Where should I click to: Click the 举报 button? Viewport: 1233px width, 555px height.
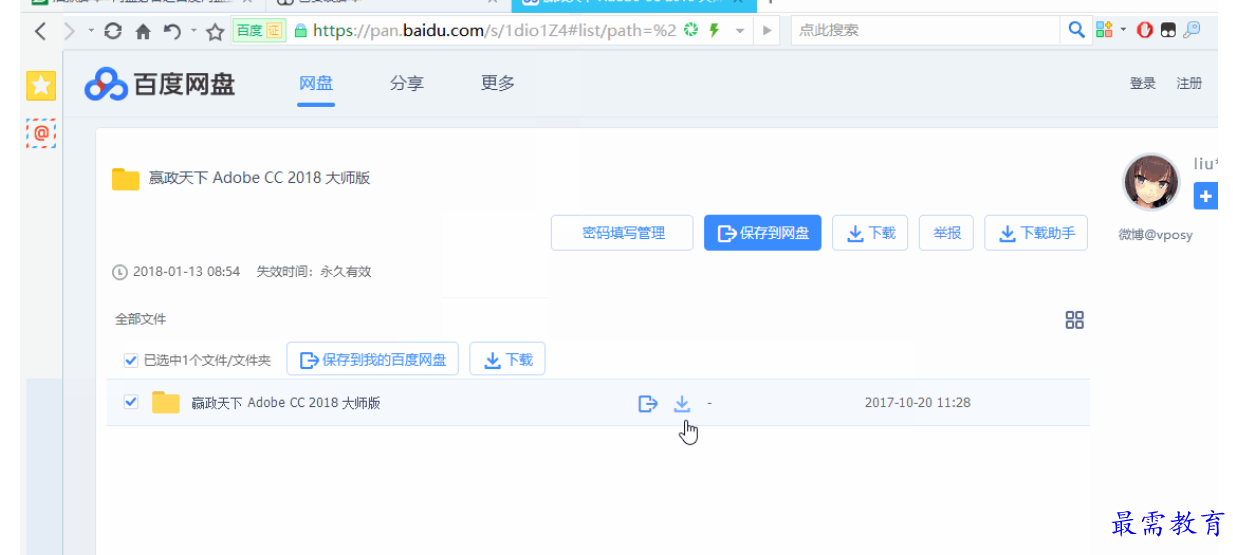(947, 233)
